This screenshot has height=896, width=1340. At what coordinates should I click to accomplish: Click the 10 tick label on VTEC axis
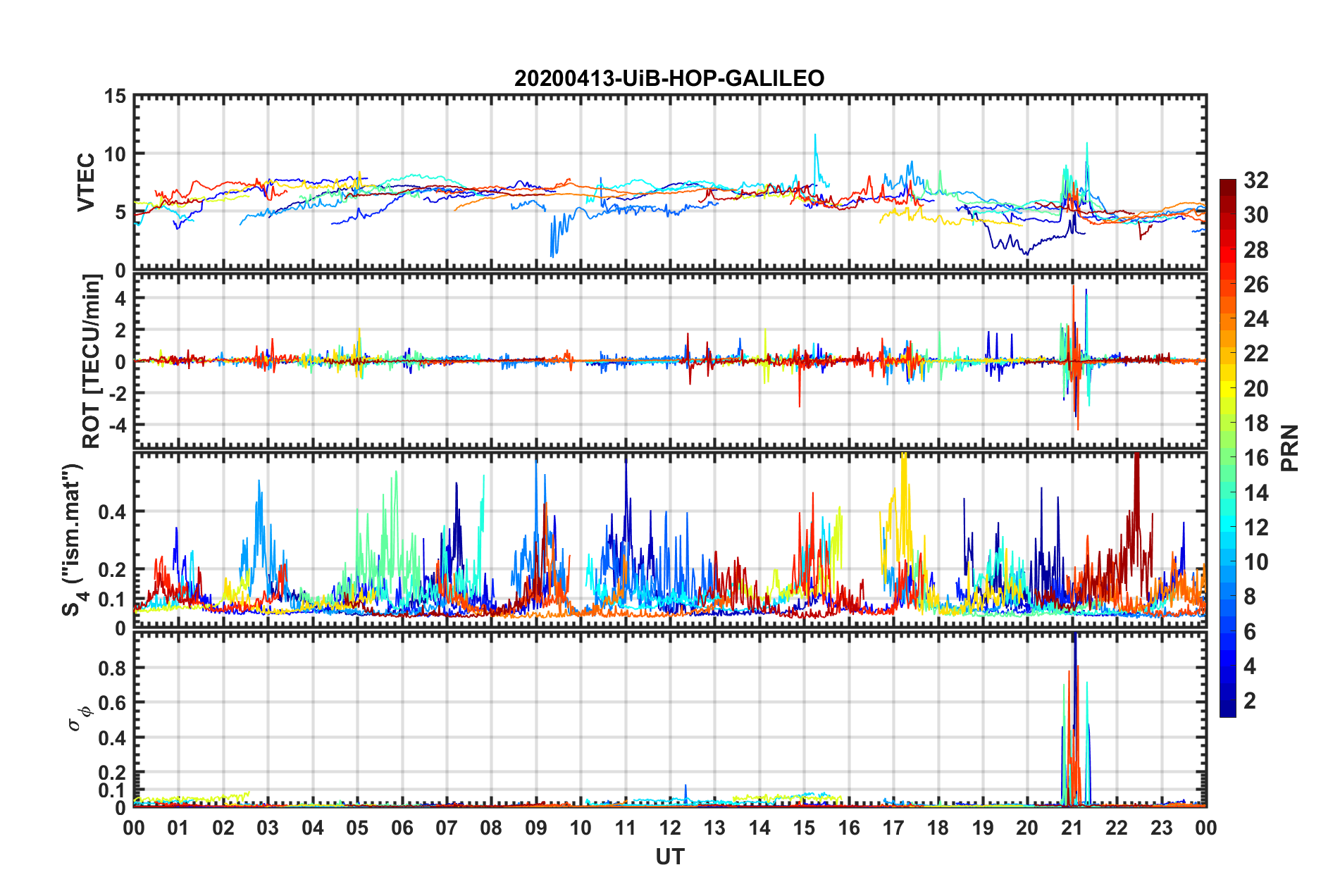click(115, 154)
